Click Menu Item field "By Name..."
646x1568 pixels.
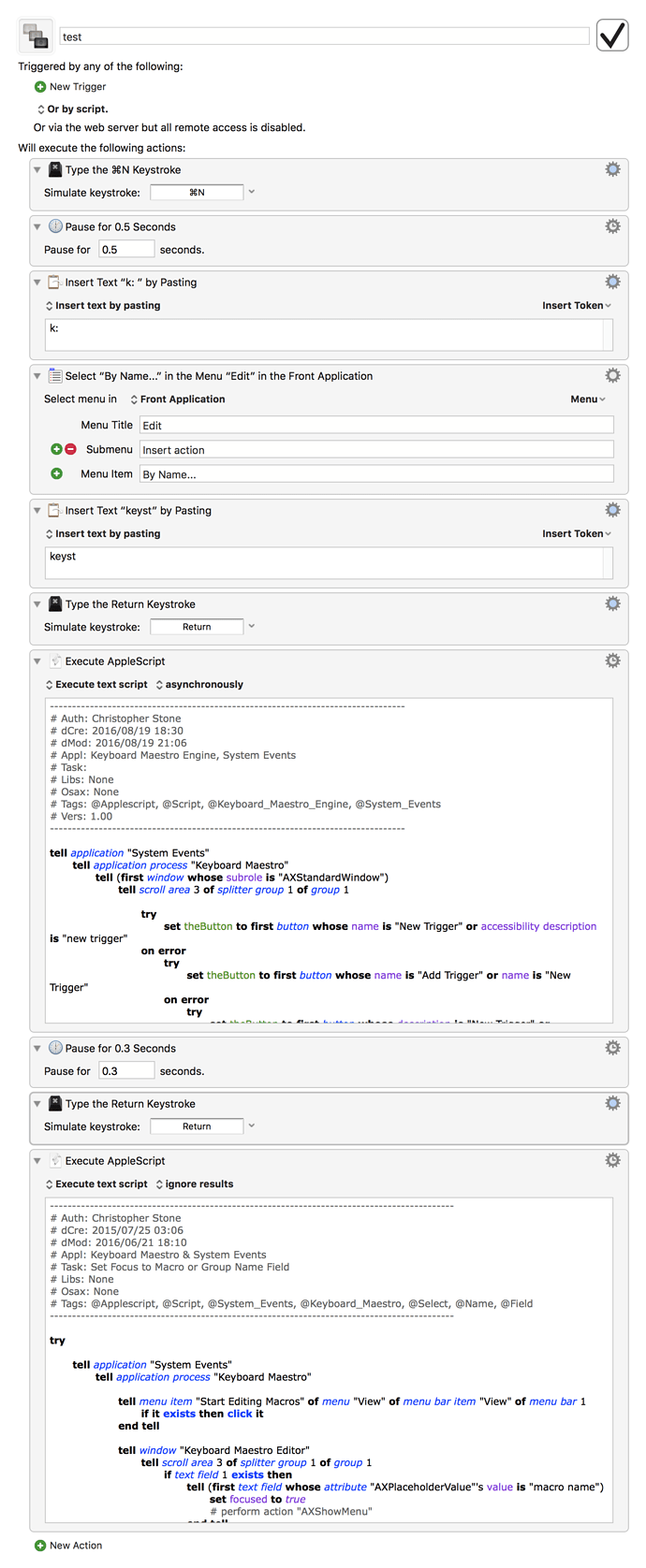pos(376,474)
